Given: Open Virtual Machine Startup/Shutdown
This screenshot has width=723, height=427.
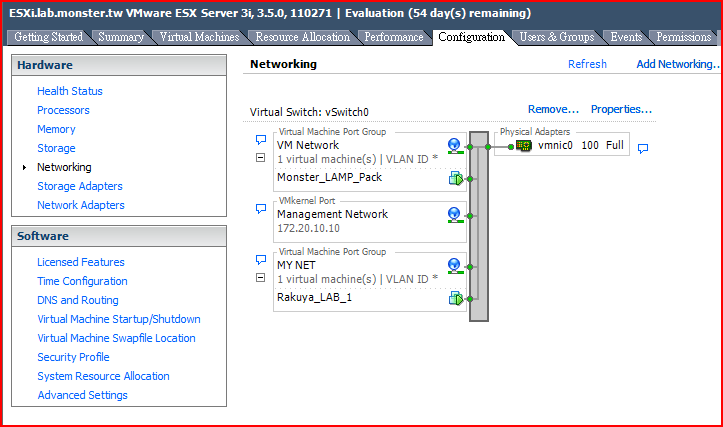Looking at the screenshot, I should tap(119, 319).
